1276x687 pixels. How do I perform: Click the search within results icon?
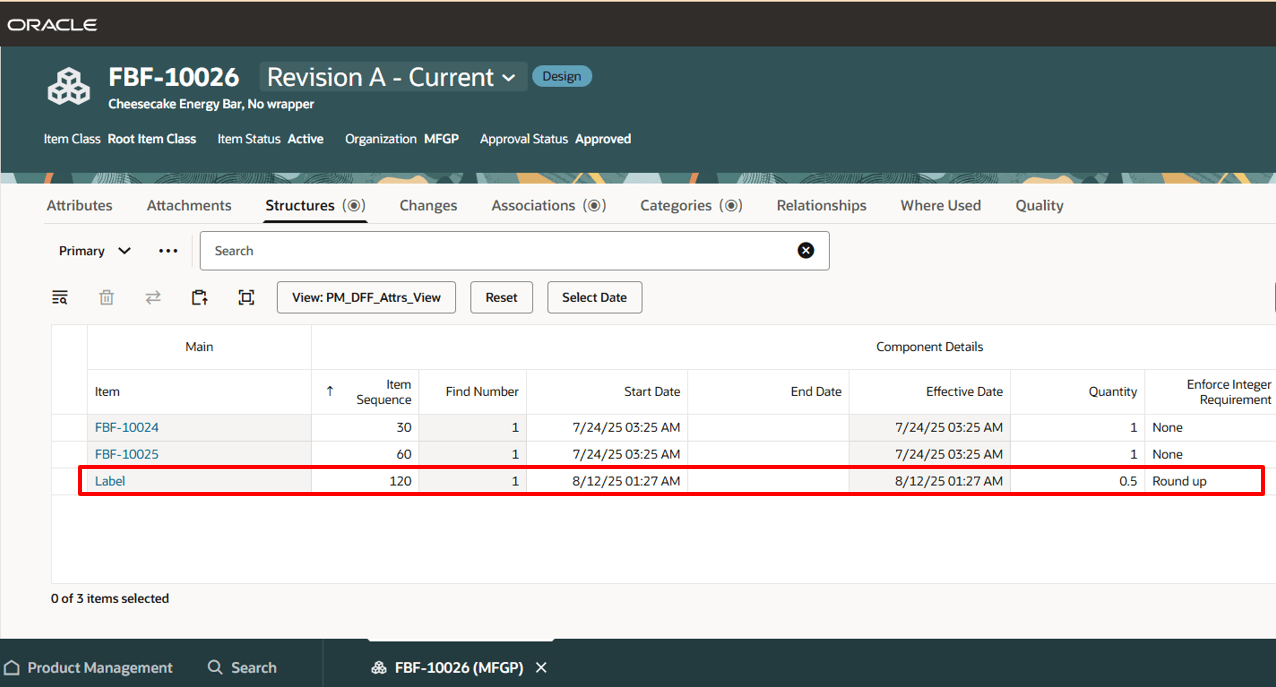[60, 297]
